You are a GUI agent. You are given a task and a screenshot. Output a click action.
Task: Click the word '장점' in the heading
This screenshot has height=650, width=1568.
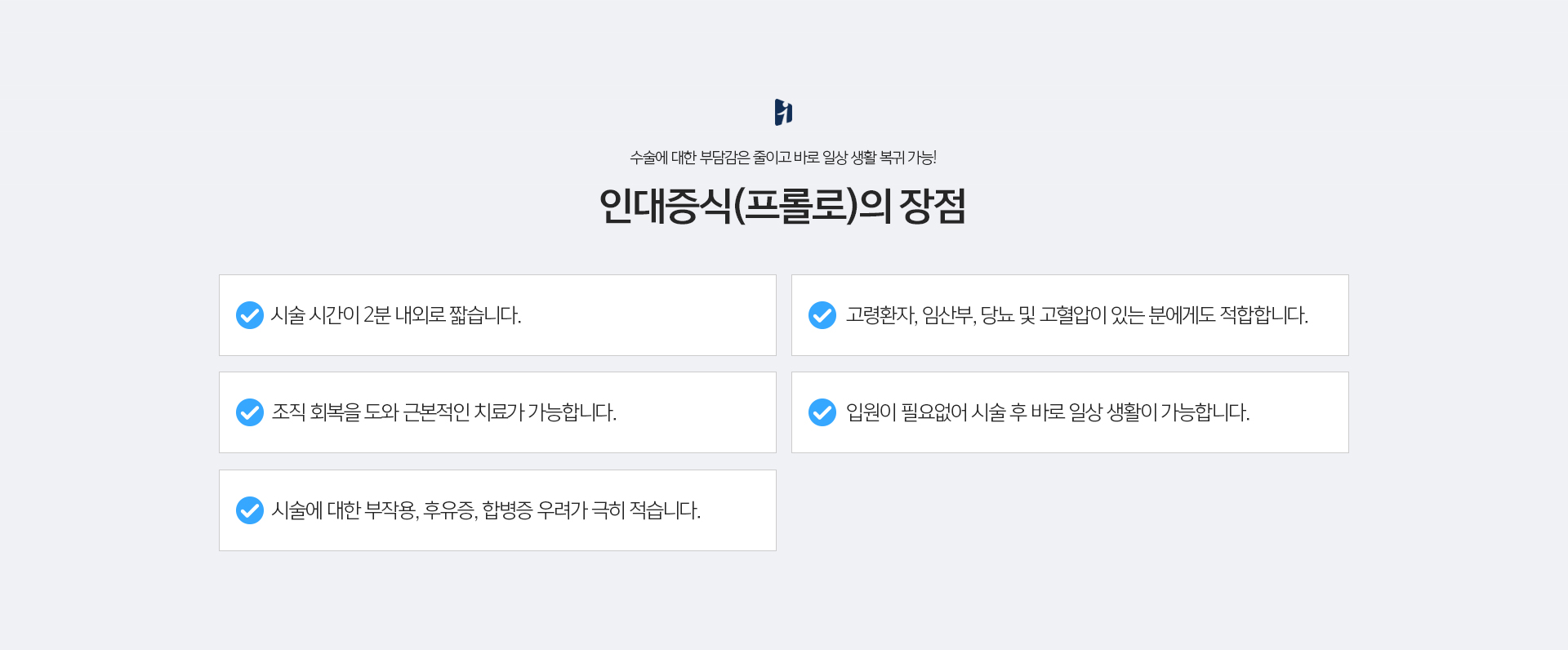(x=933, y=206)
